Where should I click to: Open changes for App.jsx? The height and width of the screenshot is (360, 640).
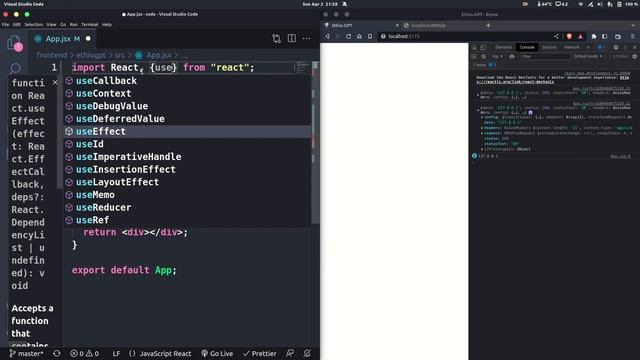click(x=276, y=39)
